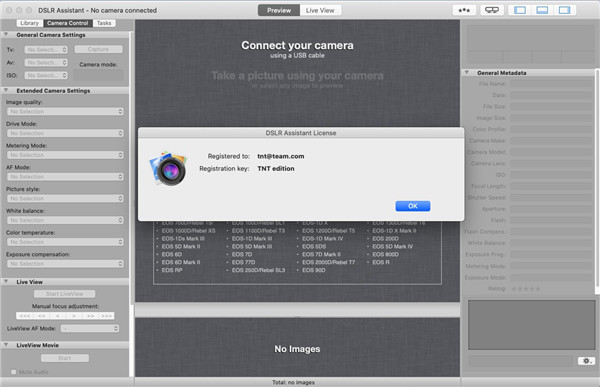Select the Camera Control tab

(x=68, y=23)
